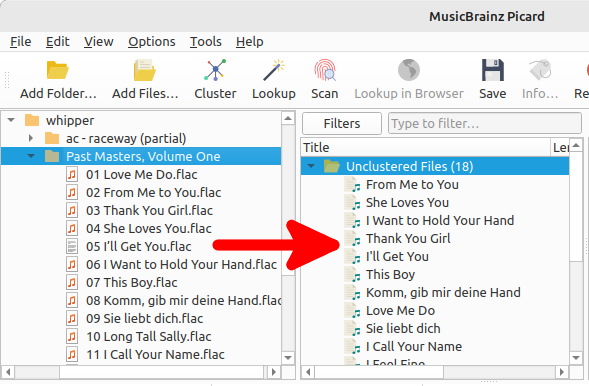This screenshot has width=589, height=386.
Task: Expand the ac - raceway (partial) folder
Action: click(31, 139)
